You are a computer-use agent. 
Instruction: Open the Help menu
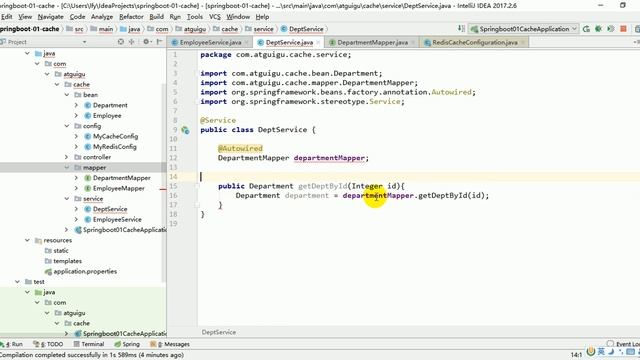point(262,17)
